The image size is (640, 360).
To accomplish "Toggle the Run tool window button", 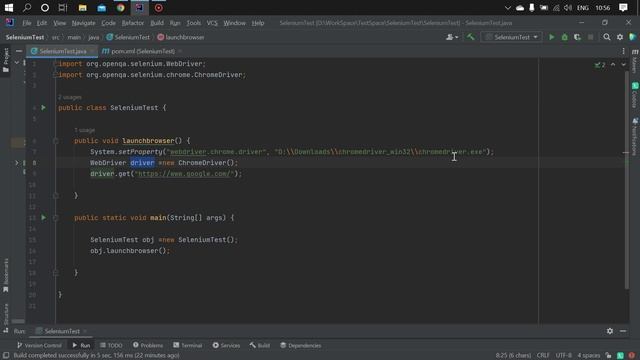I will 81,345.
